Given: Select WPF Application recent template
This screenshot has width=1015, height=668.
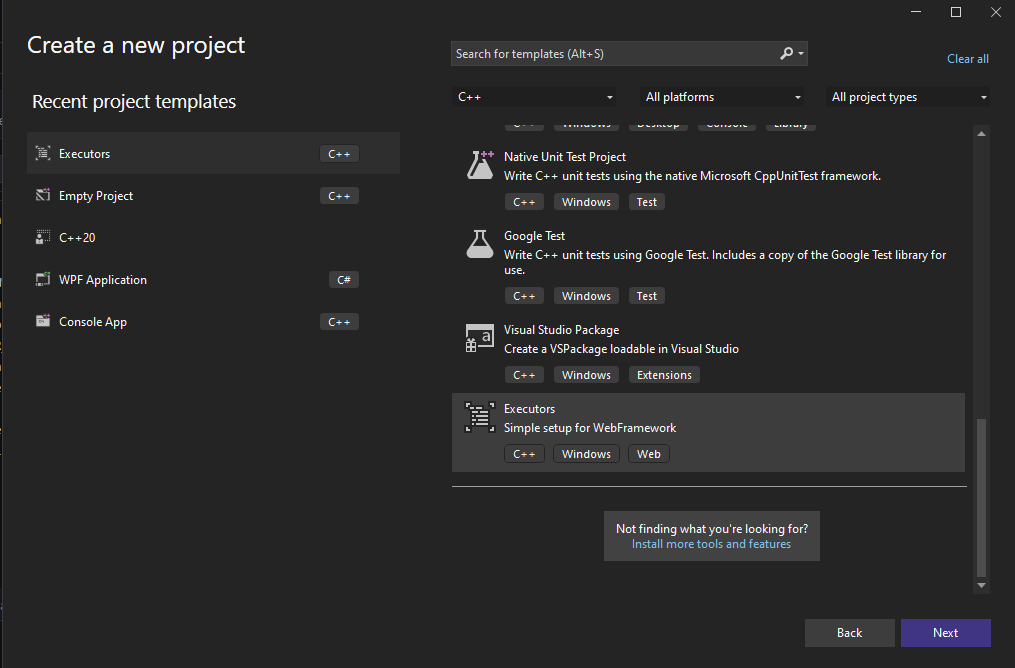Looking at the screenshot, I should [214, 280].
